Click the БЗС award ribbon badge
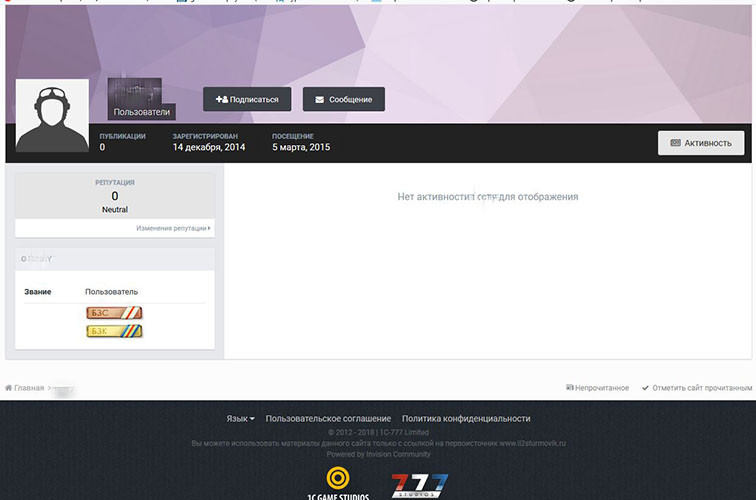 pyautogui.click(x=114, y=313)
